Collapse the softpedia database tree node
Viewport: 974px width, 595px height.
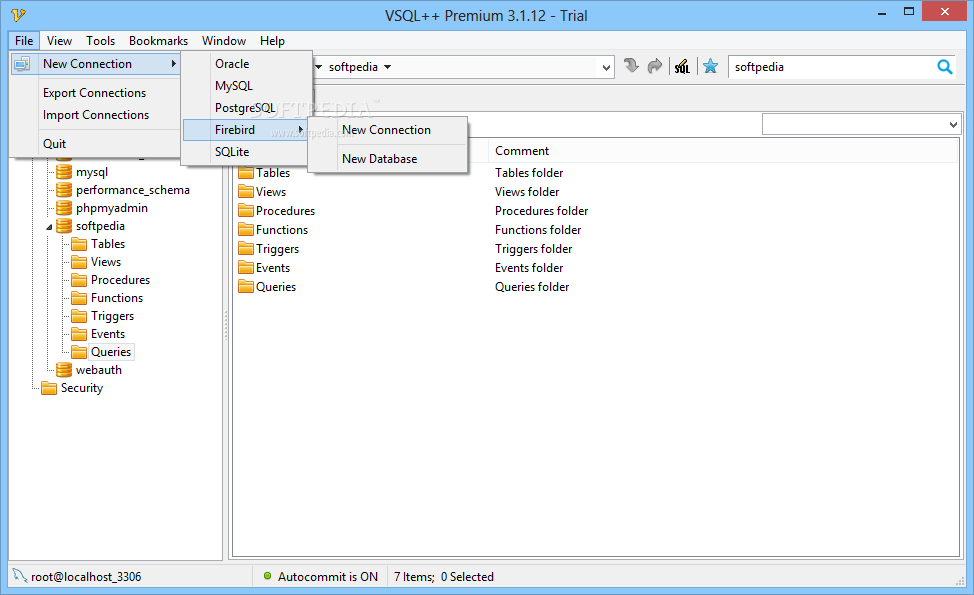tap(49, 227)
